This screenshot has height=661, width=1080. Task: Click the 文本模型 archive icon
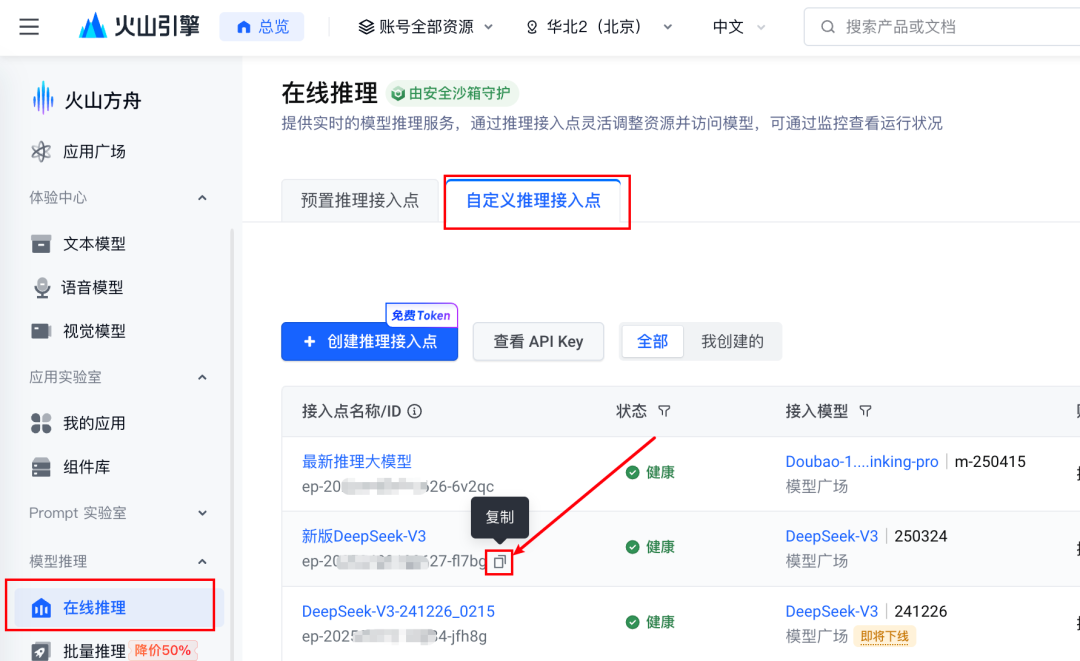tap(41, 244)
